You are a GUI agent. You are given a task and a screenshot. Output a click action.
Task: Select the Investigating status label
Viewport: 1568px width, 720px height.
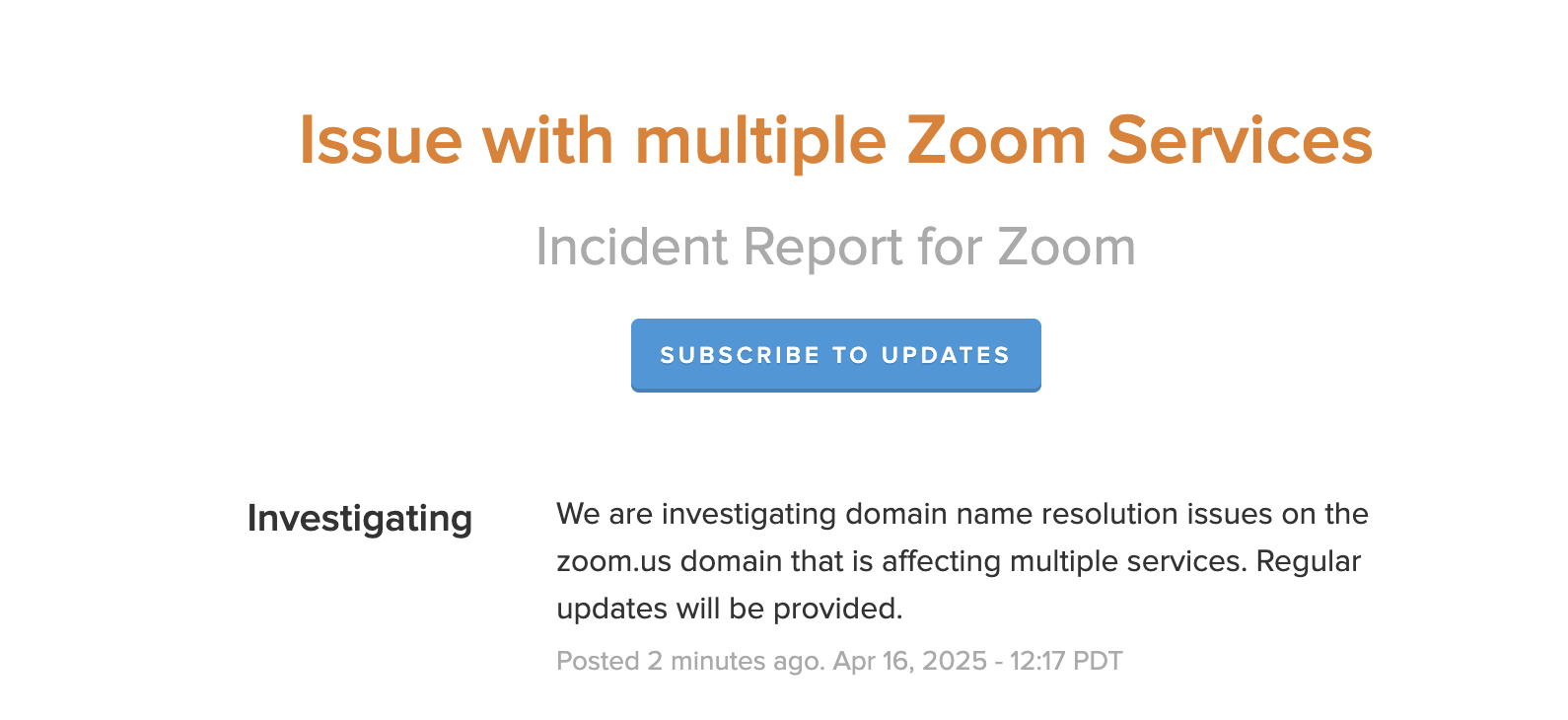360,519
